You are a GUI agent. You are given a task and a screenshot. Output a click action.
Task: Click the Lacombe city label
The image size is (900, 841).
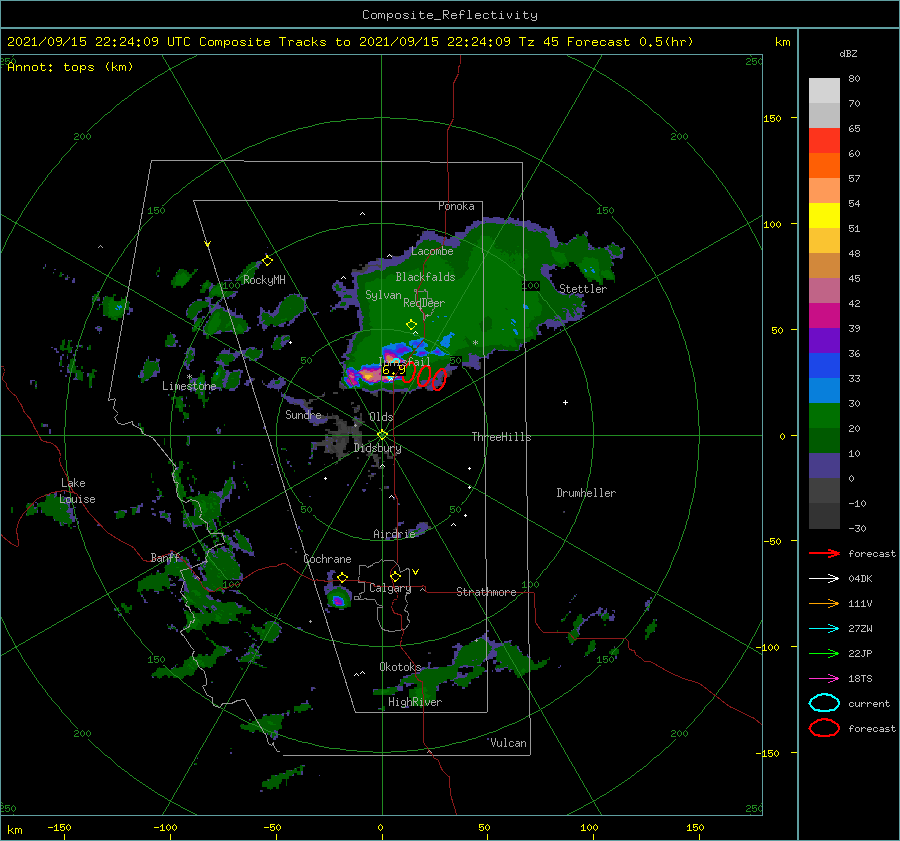(432, 251)
